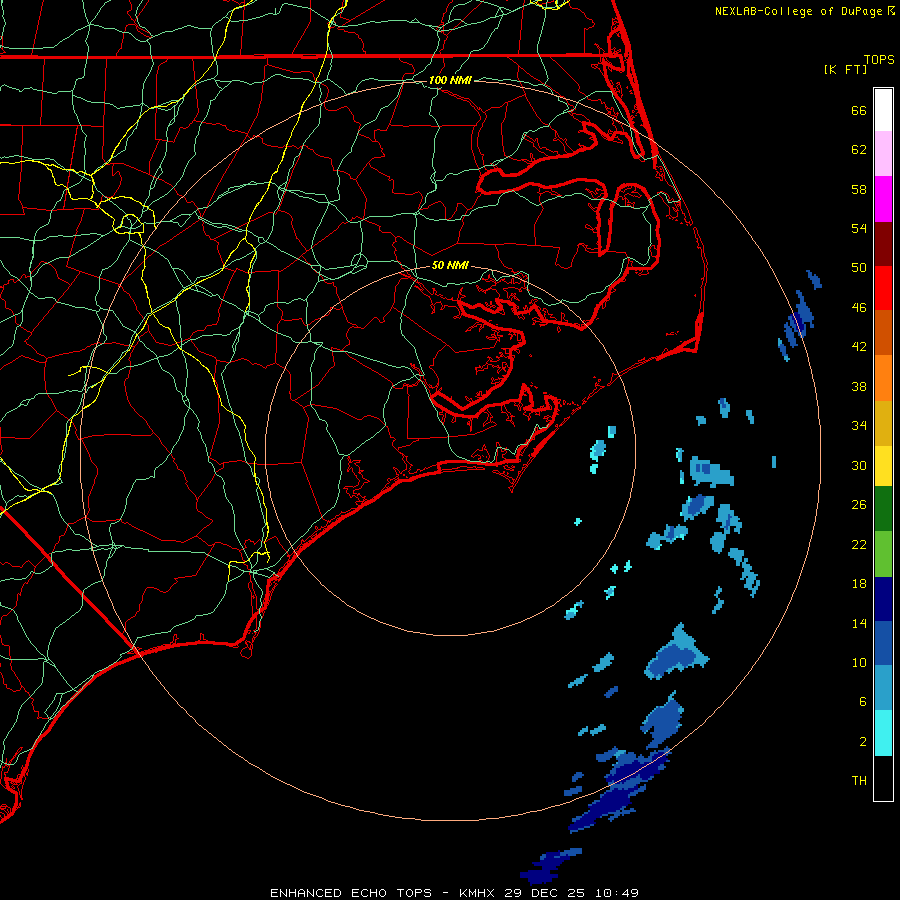This screenshot has width=900, height=900.
Task: Click the 26 value on the legend
Action: (859, 505)
